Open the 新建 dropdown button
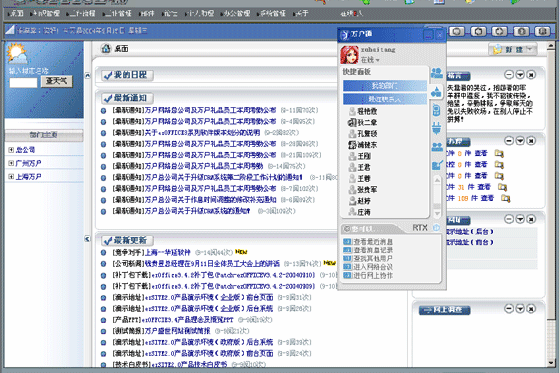560x373 pixels. pos(513,49)
